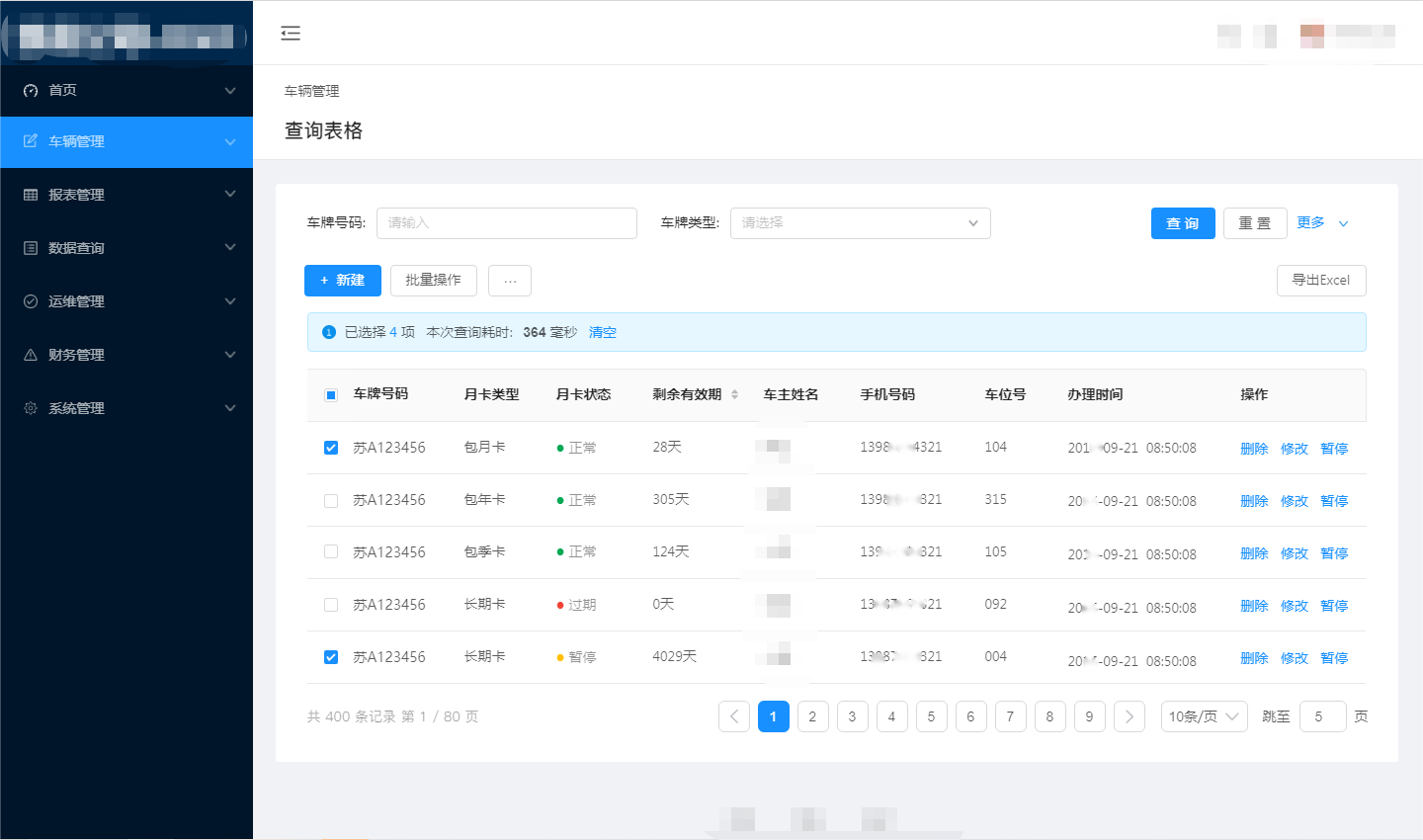The width and height of the screenshot is (1423, 840).
Task: Open the 10条/页 page size dropdown
Action: point(1203,716)
